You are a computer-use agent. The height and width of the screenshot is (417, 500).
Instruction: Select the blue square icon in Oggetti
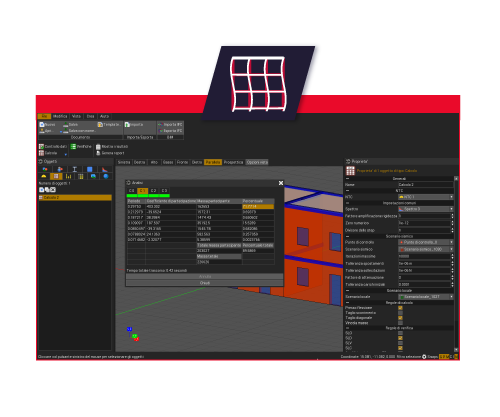click(x=90, y=169)
